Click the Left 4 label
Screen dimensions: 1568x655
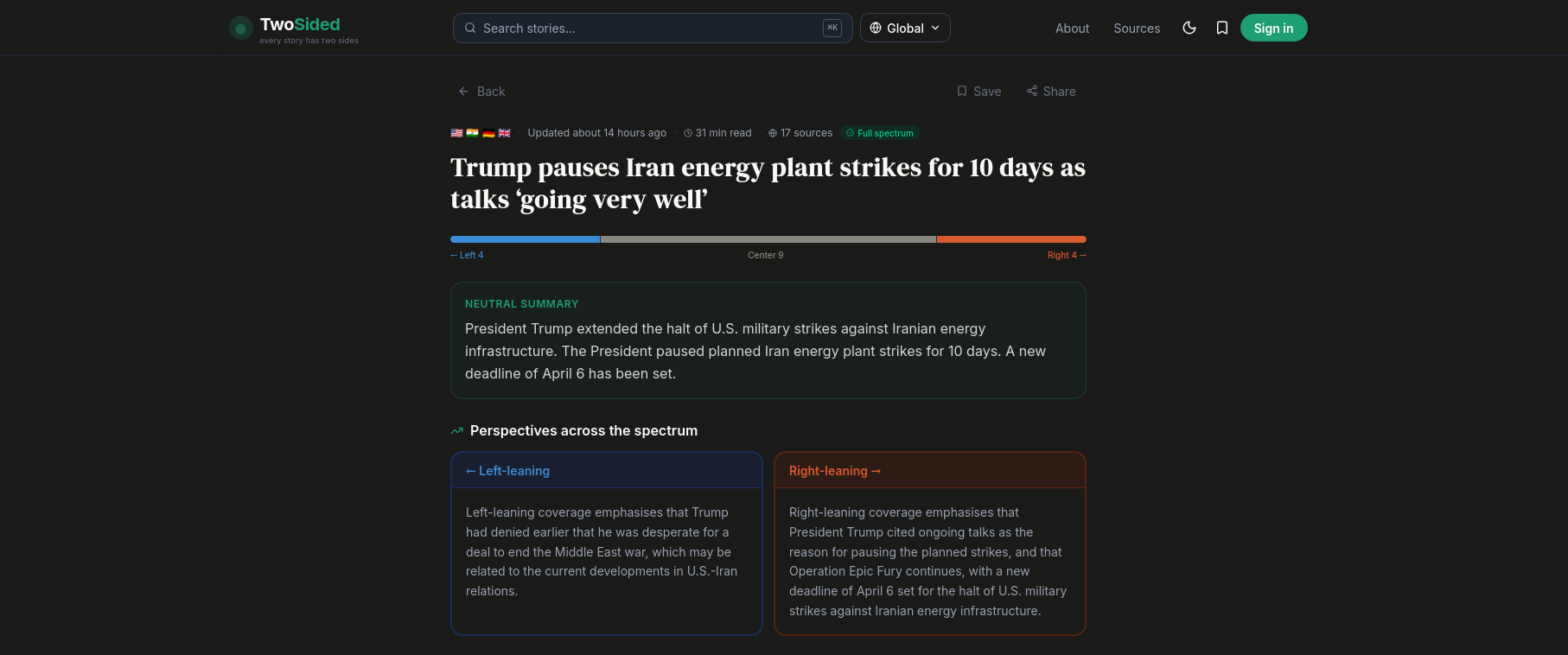point(467,255)
